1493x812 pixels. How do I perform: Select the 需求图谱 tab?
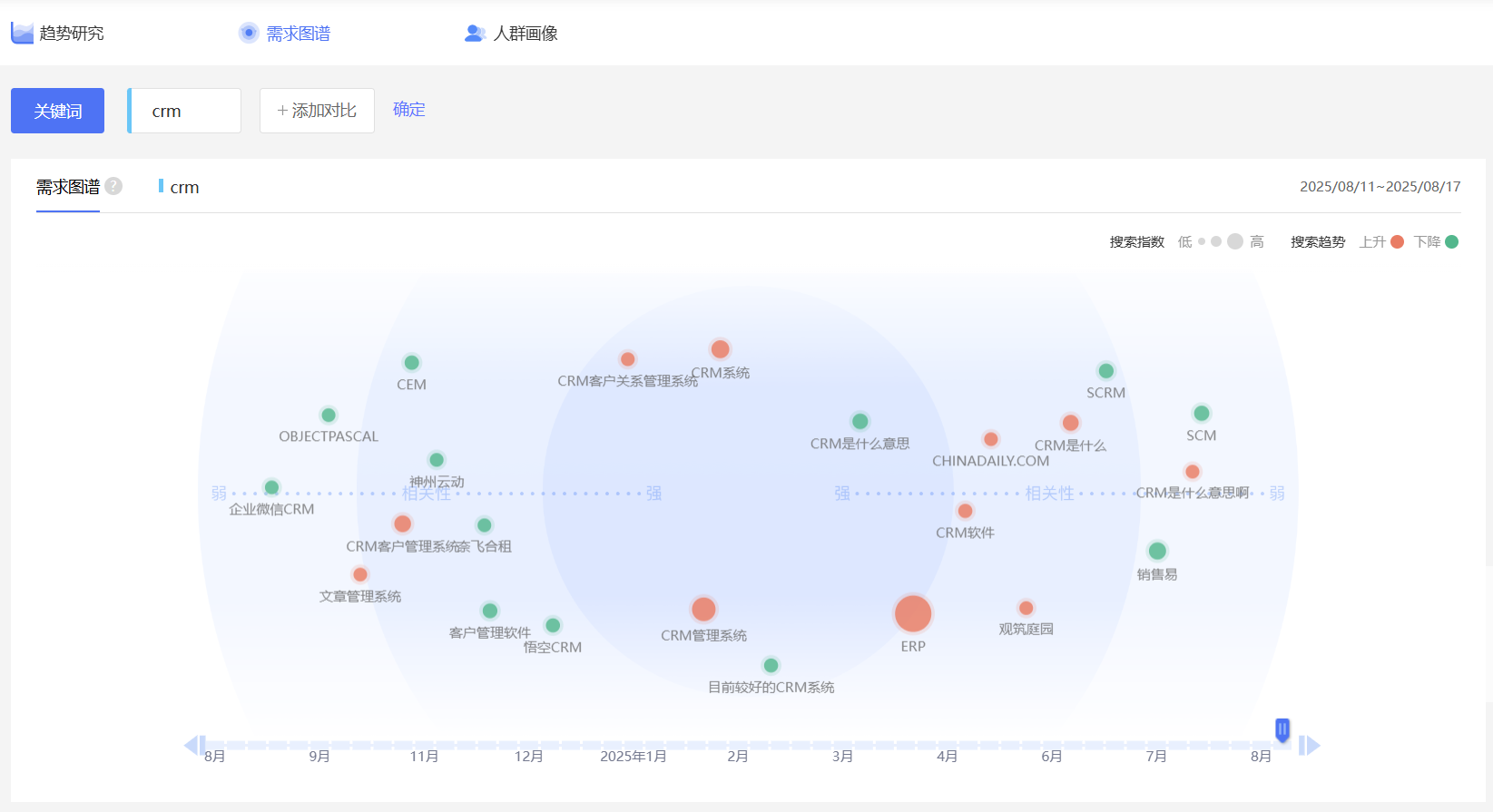pyautogui.click(x=285, y=34)
